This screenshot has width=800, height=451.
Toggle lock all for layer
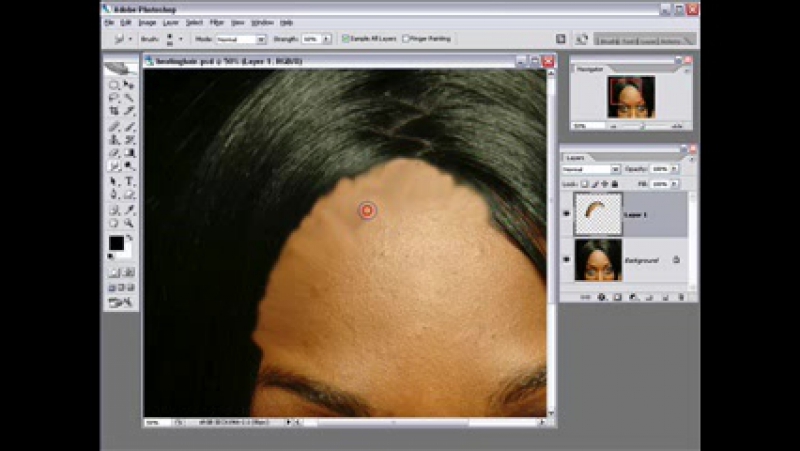coord(615,184)
